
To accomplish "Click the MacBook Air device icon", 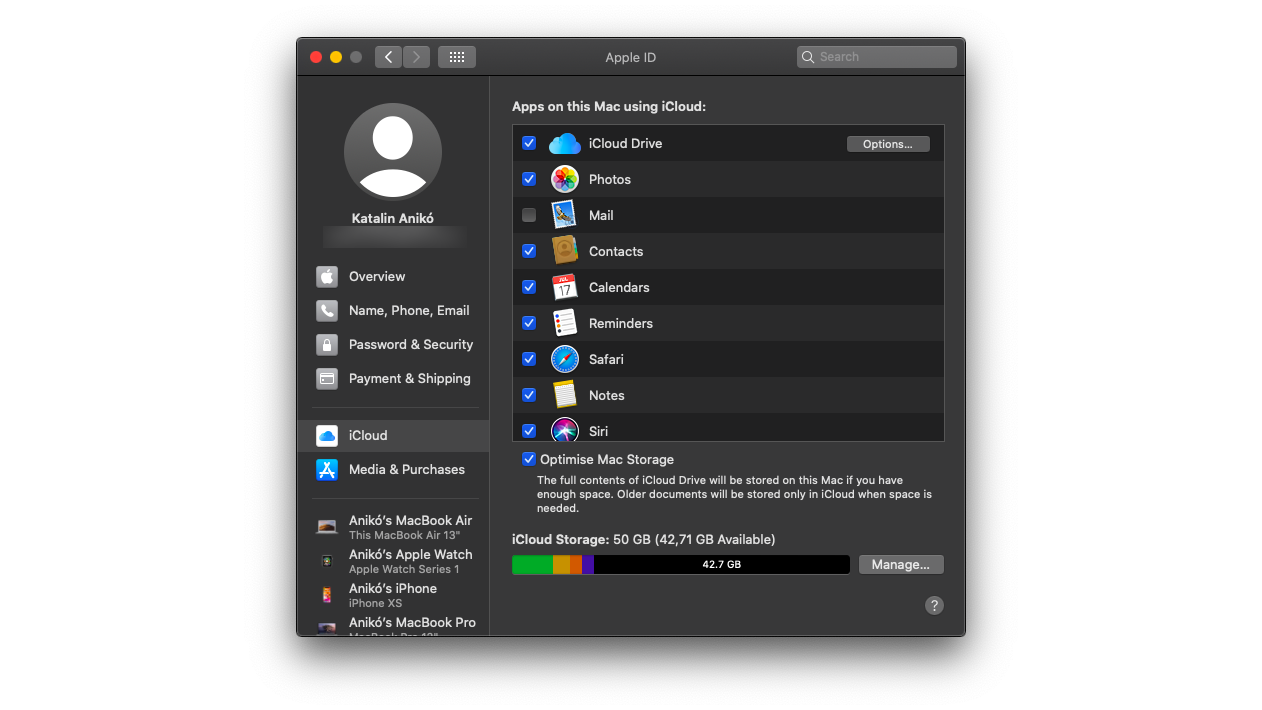I will [x=327, y=527].
